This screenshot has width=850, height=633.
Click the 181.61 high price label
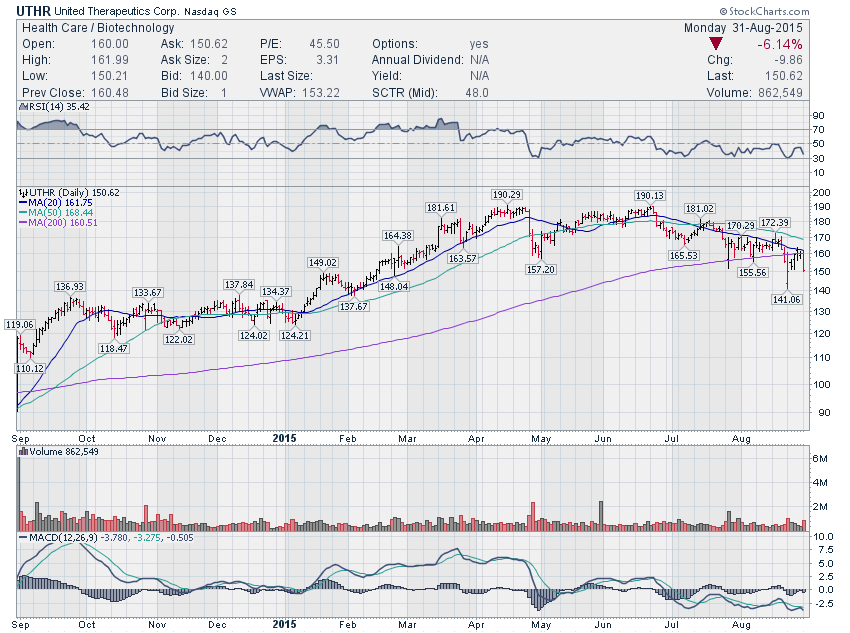[x=441, y=208]
